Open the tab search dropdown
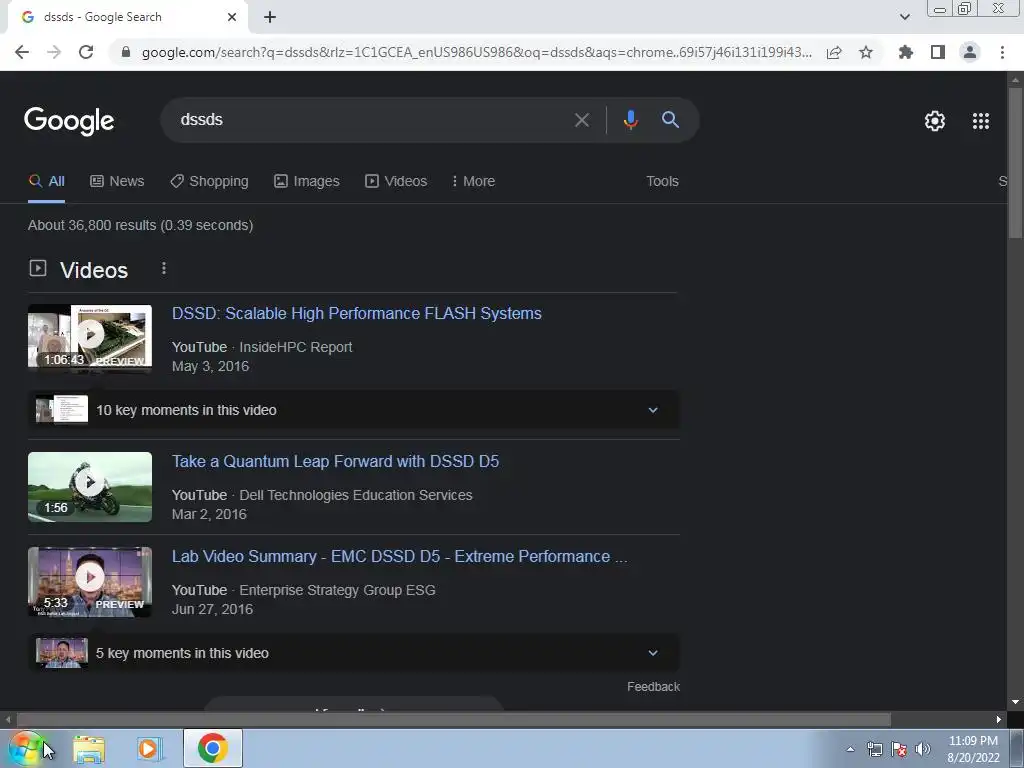Screen dimensions: 1024x768 [904, 17]
